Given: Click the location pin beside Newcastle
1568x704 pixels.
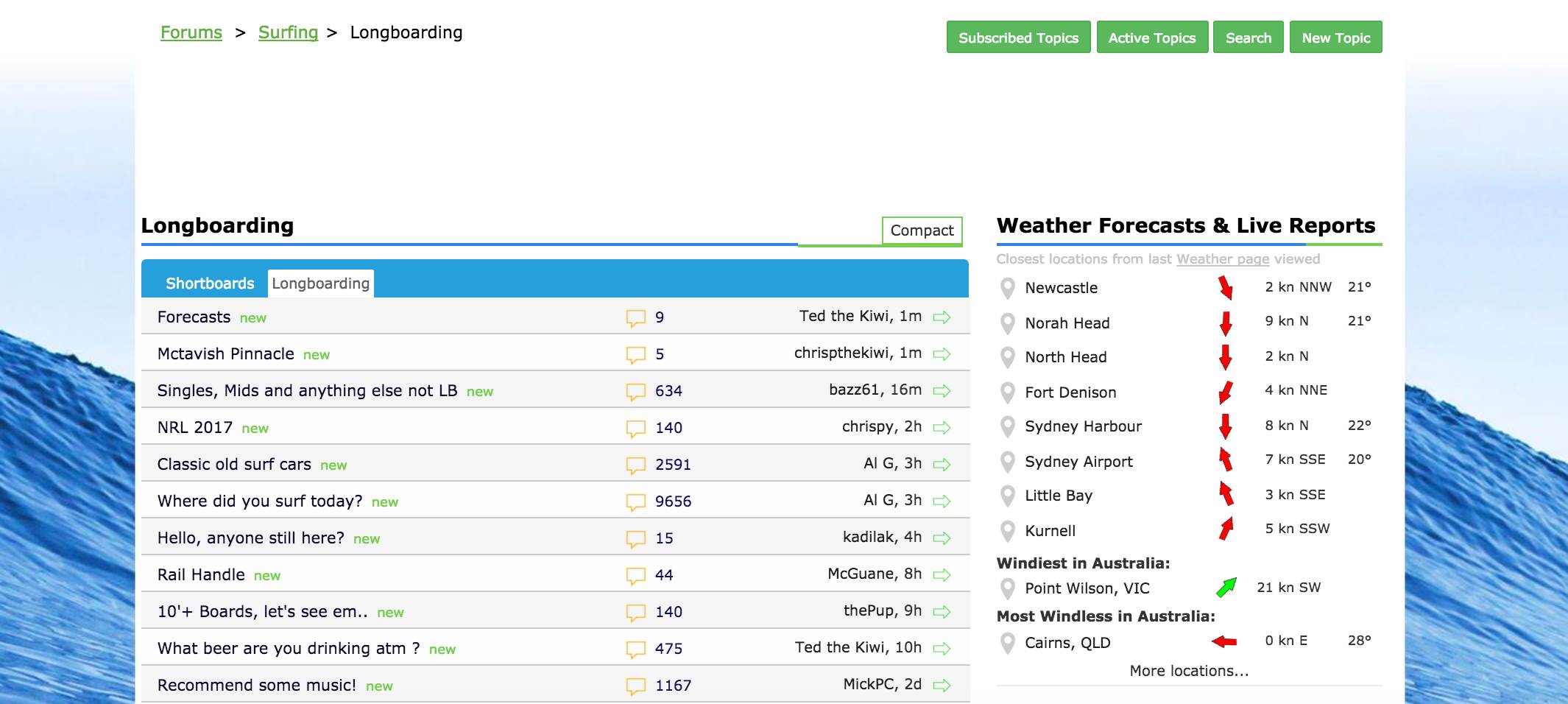Looking at the screenshot, I should (1008, 288).
